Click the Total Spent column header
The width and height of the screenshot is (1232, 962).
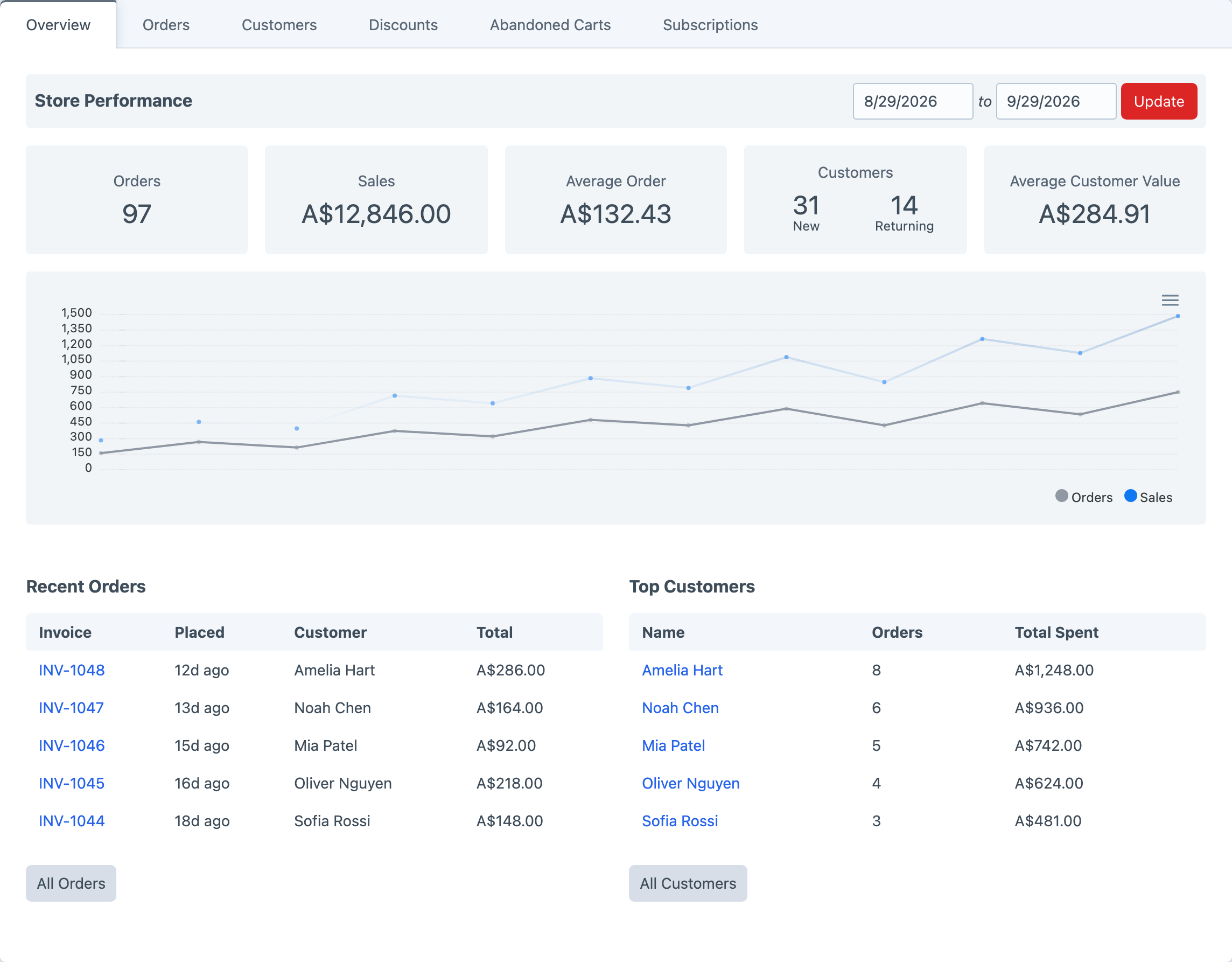click(1056, 632)
